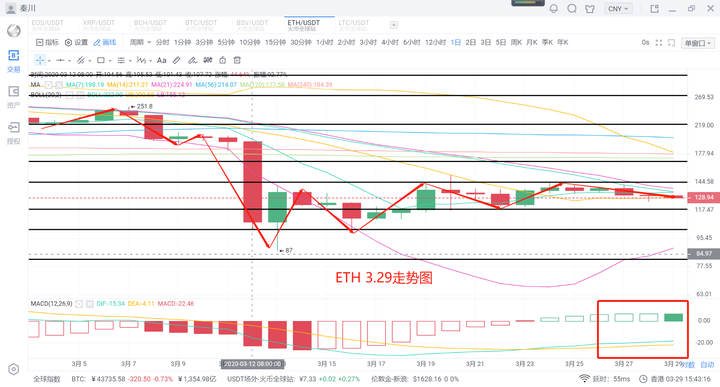Expand parallel channel tool options arrow
Image resolution: width=720 pixels, height=387 pixels.
click(x=90, y=61)
